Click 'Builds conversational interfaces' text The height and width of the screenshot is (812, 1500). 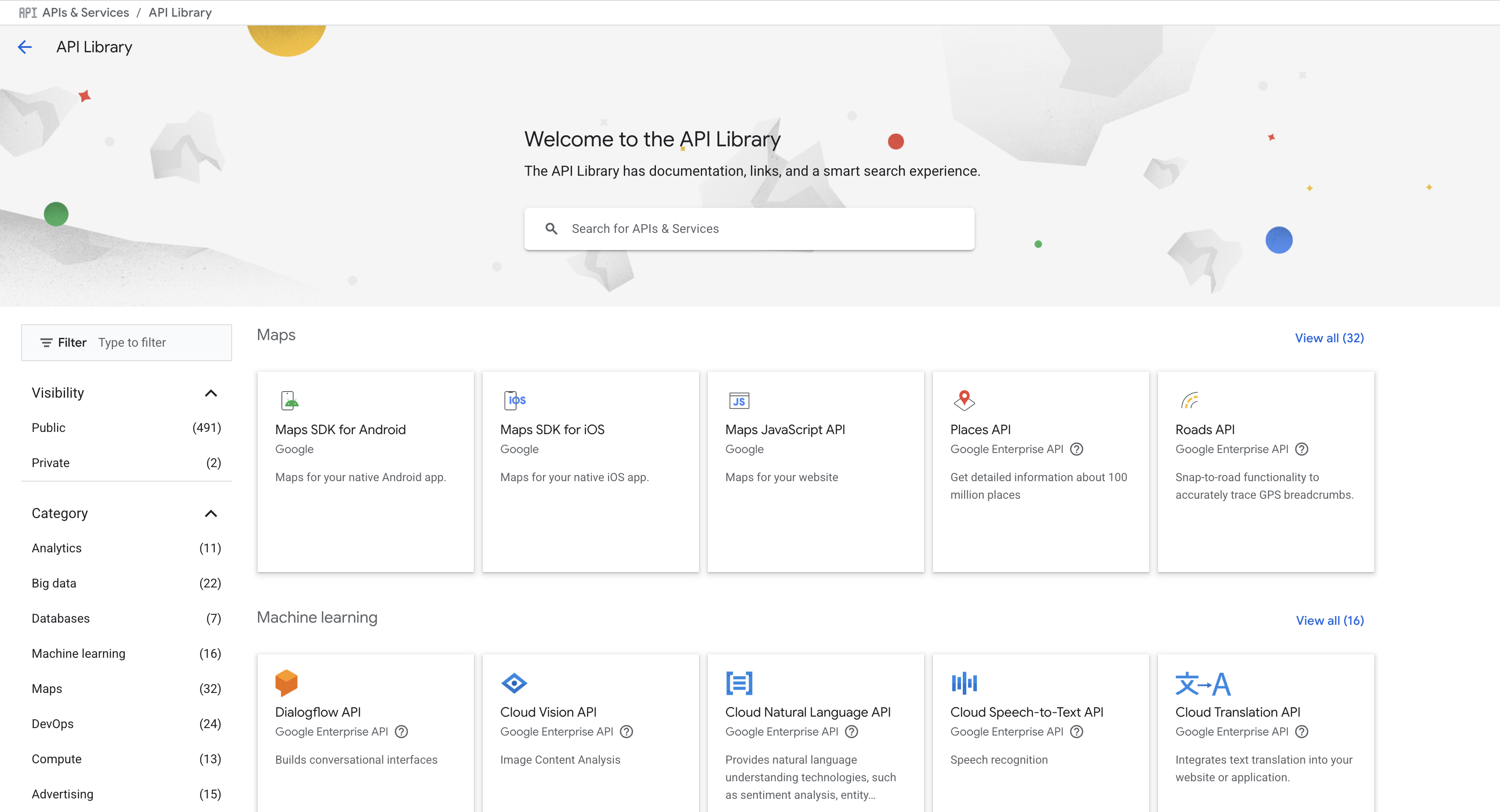pyautogui.click(x=356, y=760)
